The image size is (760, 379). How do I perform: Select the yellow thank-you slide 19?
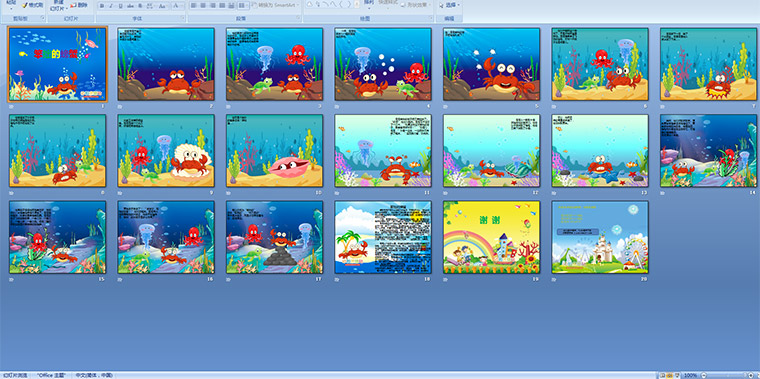[x=491, y=237]
